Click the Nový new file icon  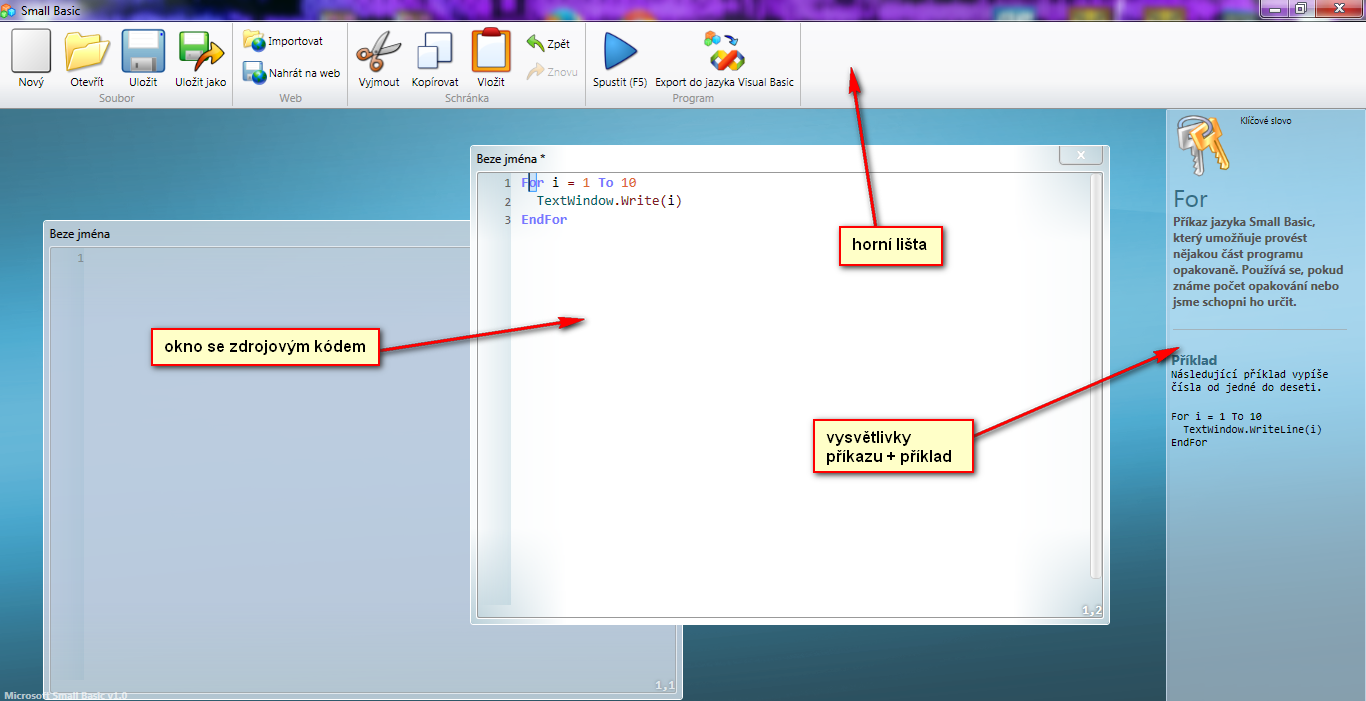point(31,52)
